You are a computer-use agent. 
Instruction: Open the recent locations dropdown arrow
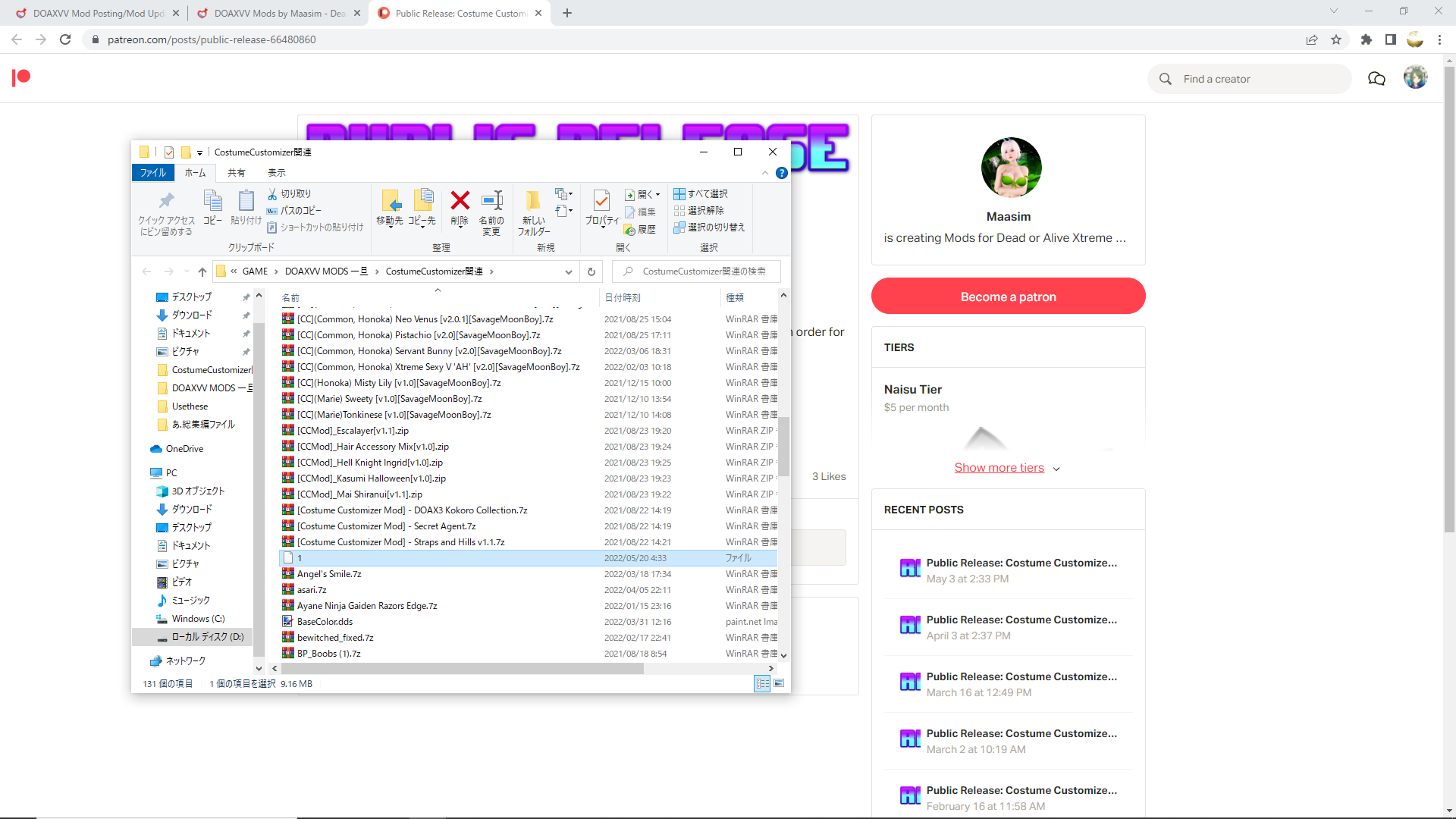(187, 271)
